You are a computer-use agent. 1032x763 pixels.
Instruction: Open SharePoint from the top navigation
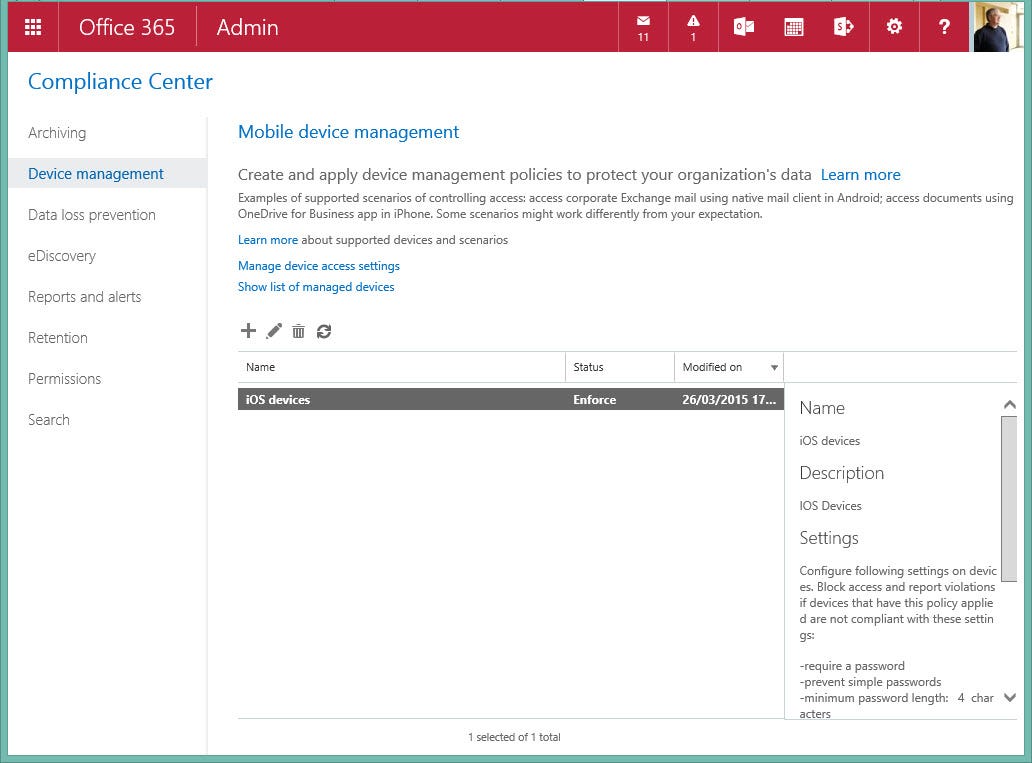(x=843, y=27)
